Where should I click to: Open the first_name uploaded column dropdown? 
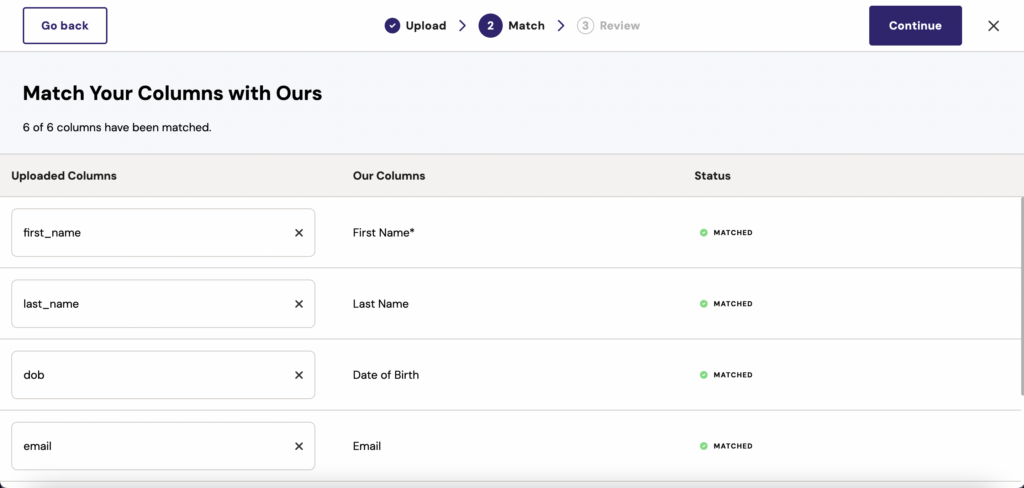coord(150,233)
